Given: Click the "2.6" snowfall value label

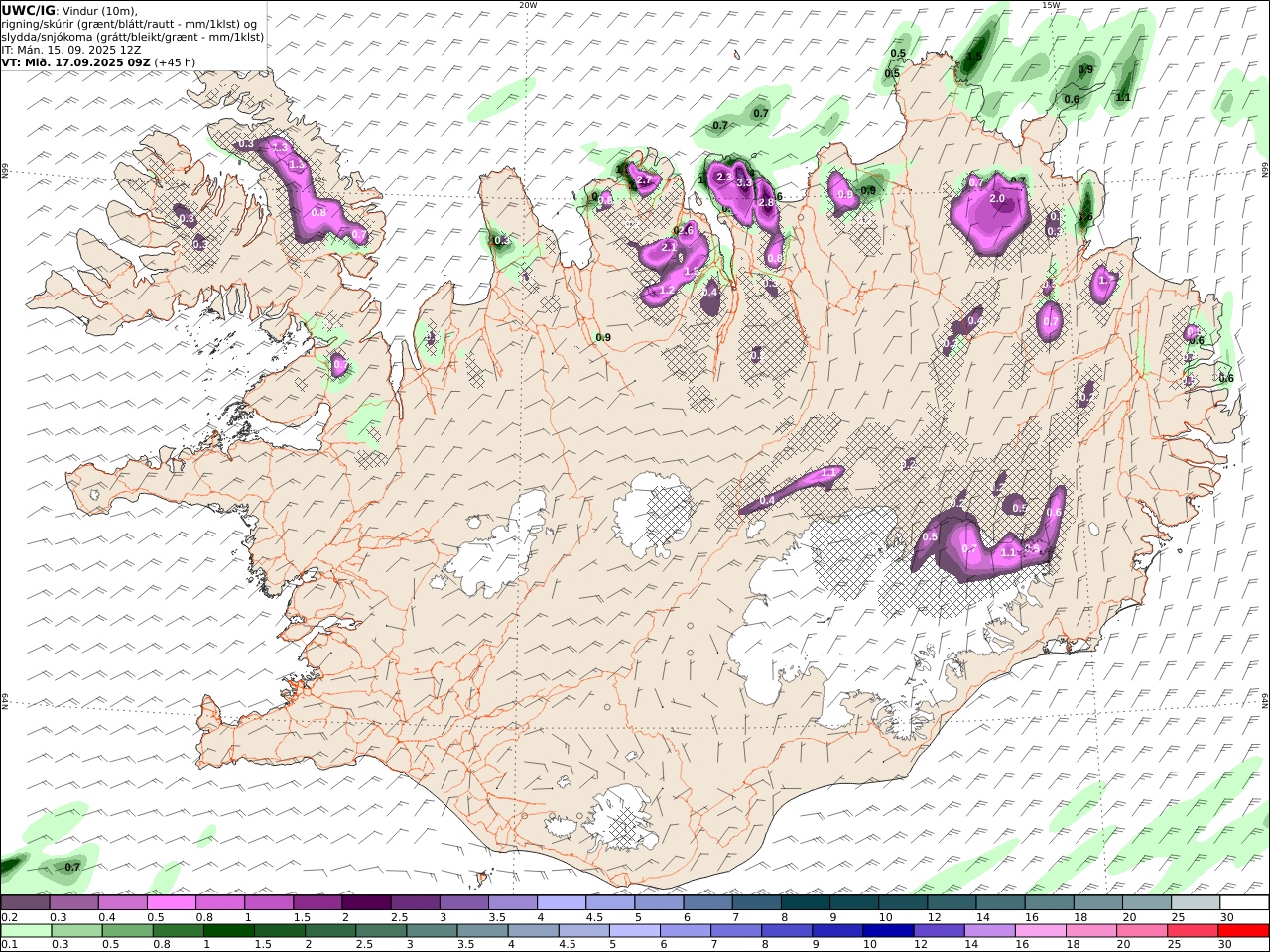Looking at the screenshot, I should (x=685, y=231).
